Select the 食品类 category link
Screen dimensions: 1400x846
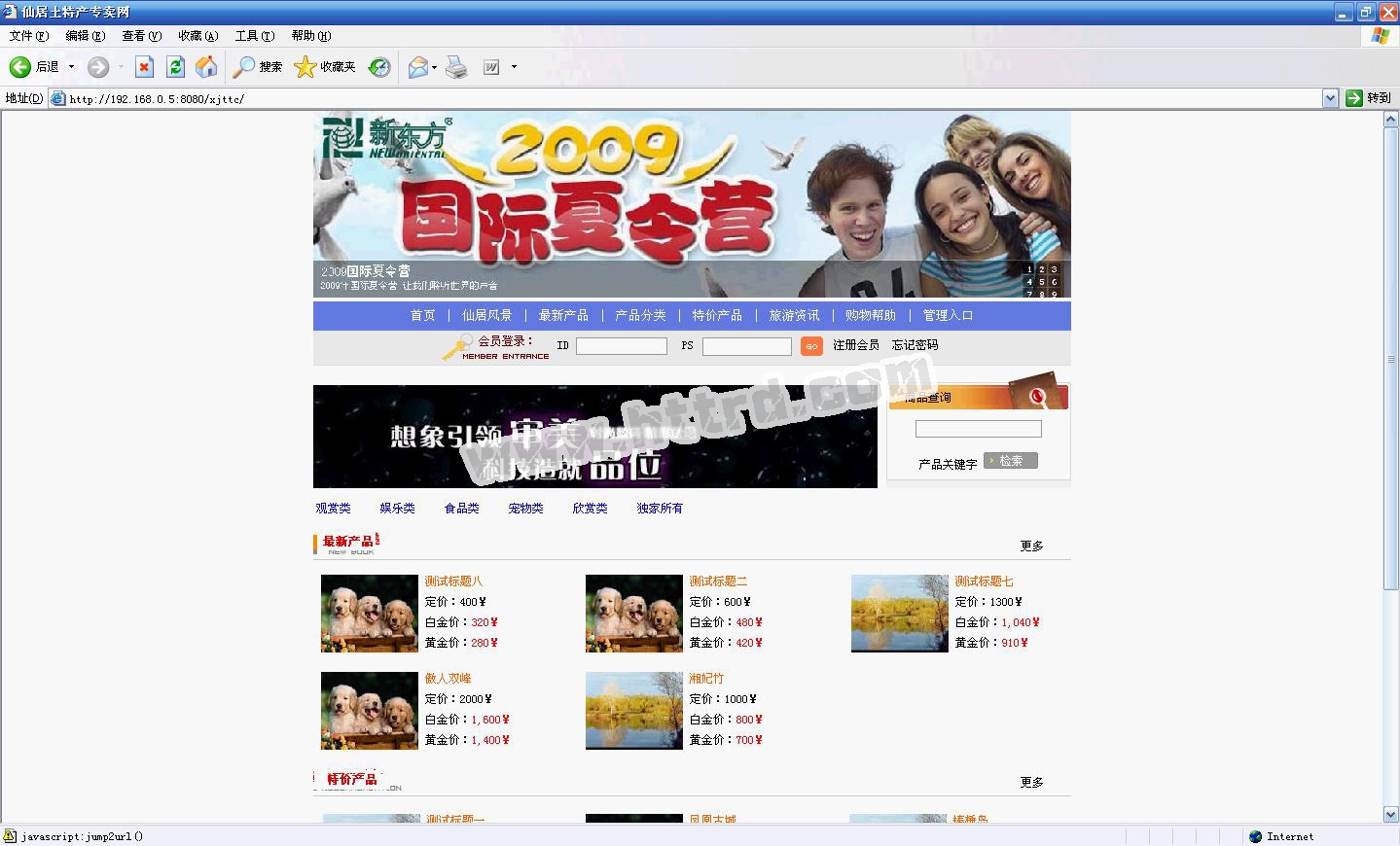461,508
